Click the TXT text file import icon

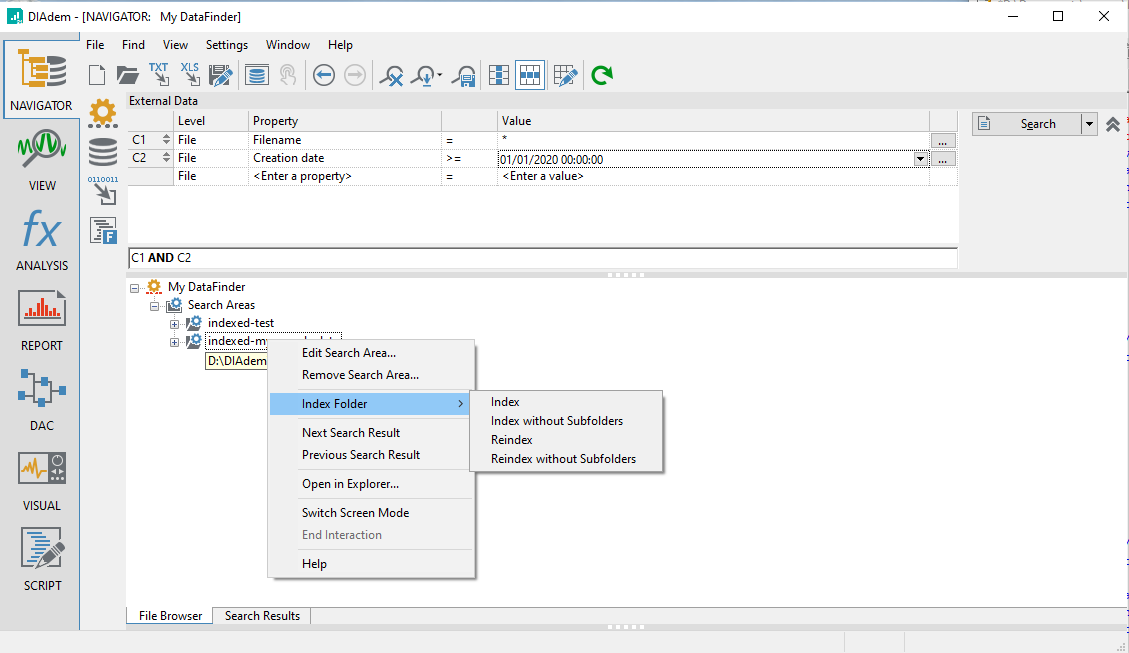(159, 75)
